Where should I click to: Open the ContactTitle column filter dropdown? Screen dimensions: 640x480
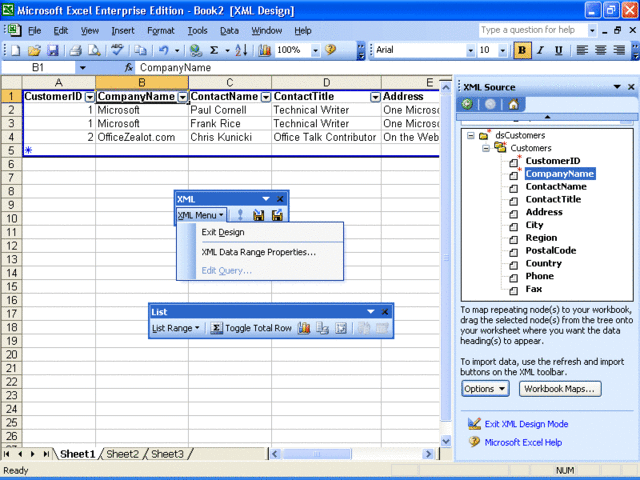pyautogui.click(x=375, y=97)
